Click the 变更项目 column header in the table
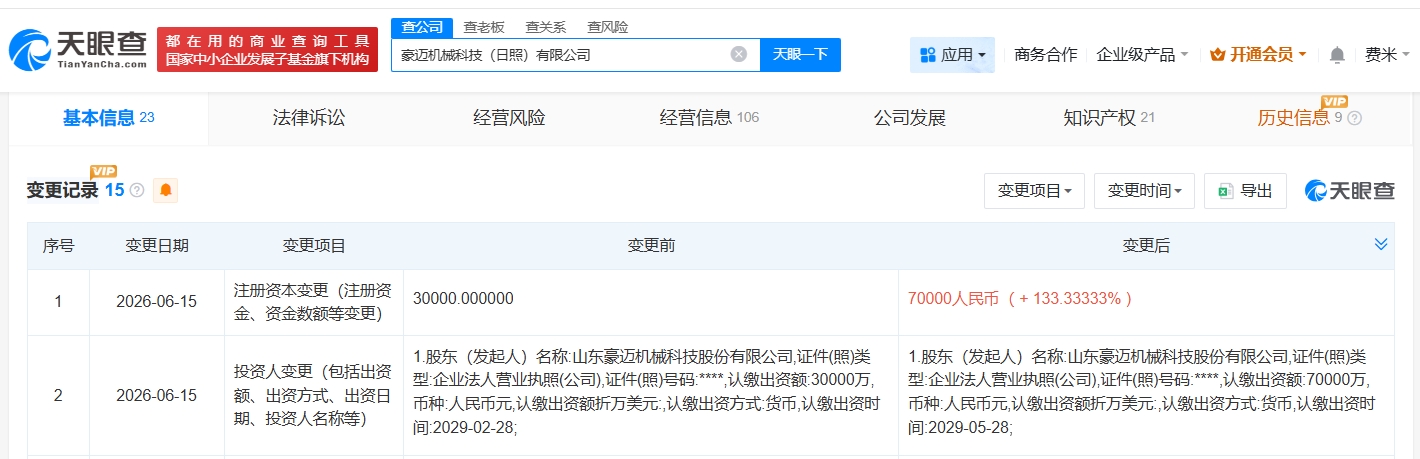 pyautogui.click(x=314, y=245)
